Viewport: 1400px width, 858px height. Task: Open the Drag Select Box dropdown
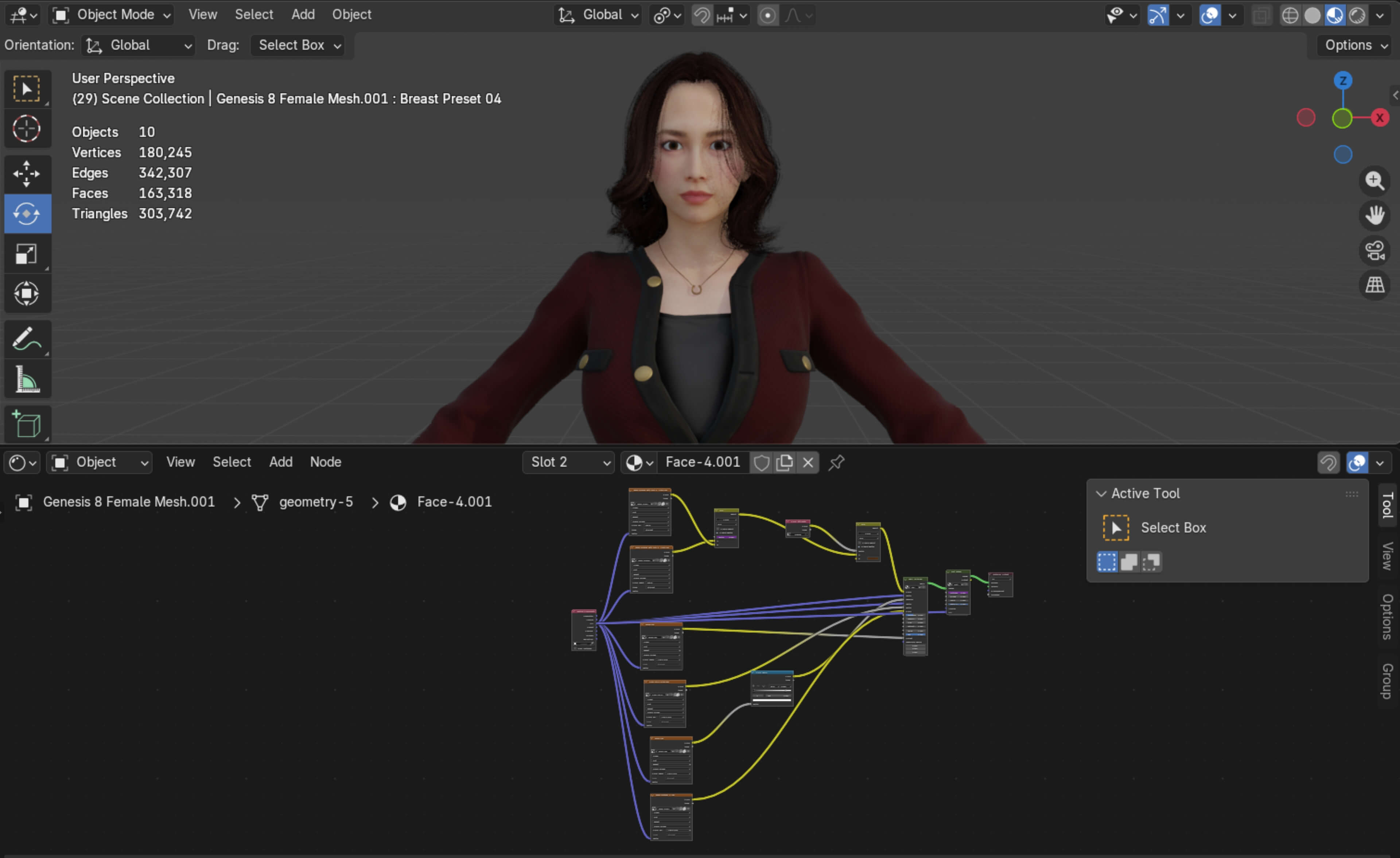click(298, 46)
